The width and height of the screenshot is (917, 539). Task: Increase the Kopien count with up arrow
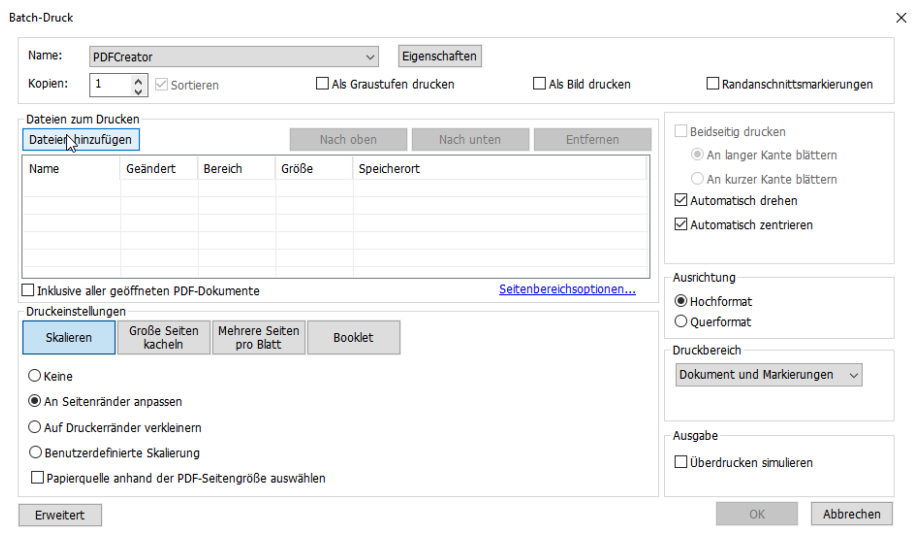(x=139, y=79)
